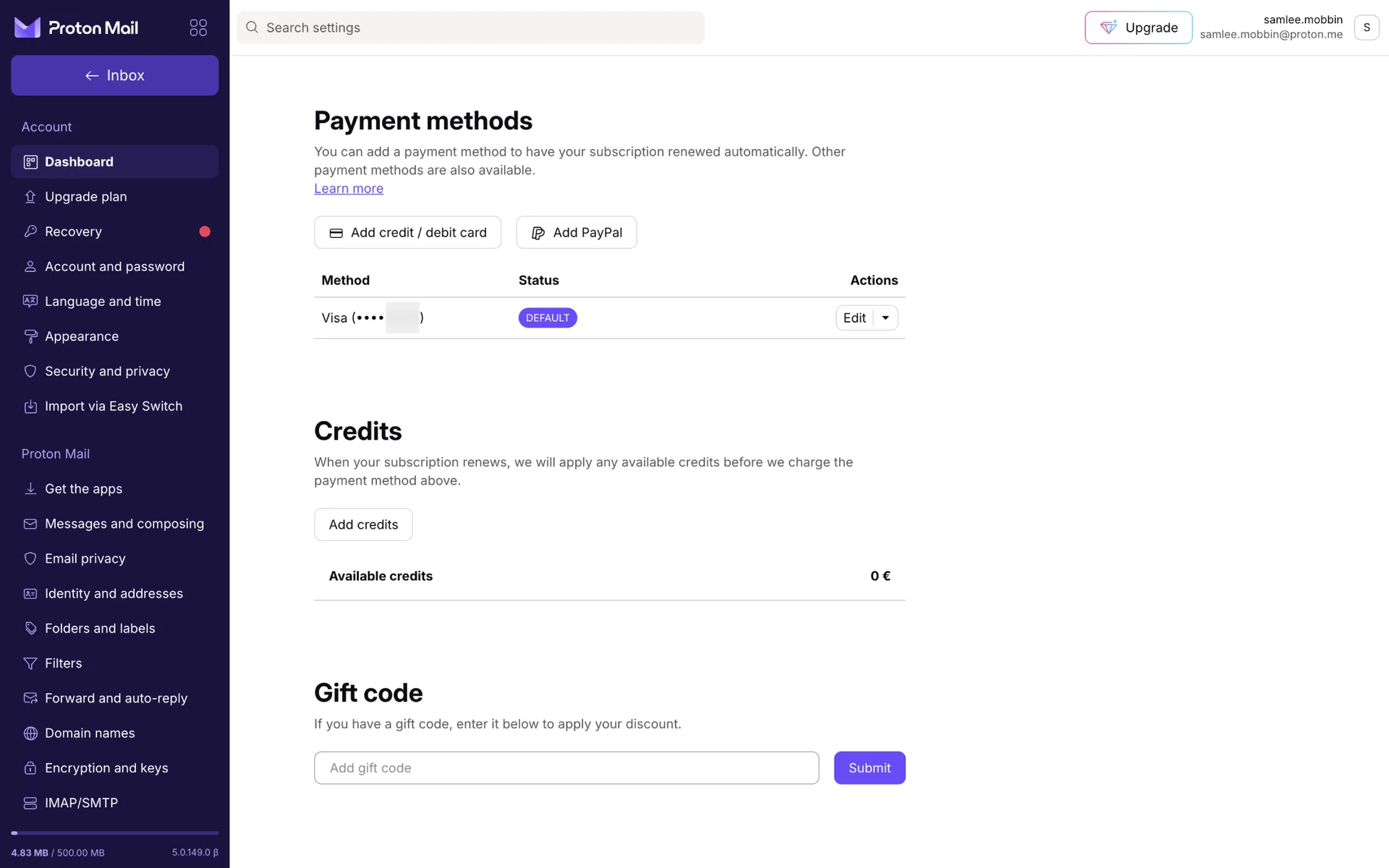Screen dimensions: 1389x868
Task: Open Account and password settings
Action: pyautogui.click(x=114, y=267)
